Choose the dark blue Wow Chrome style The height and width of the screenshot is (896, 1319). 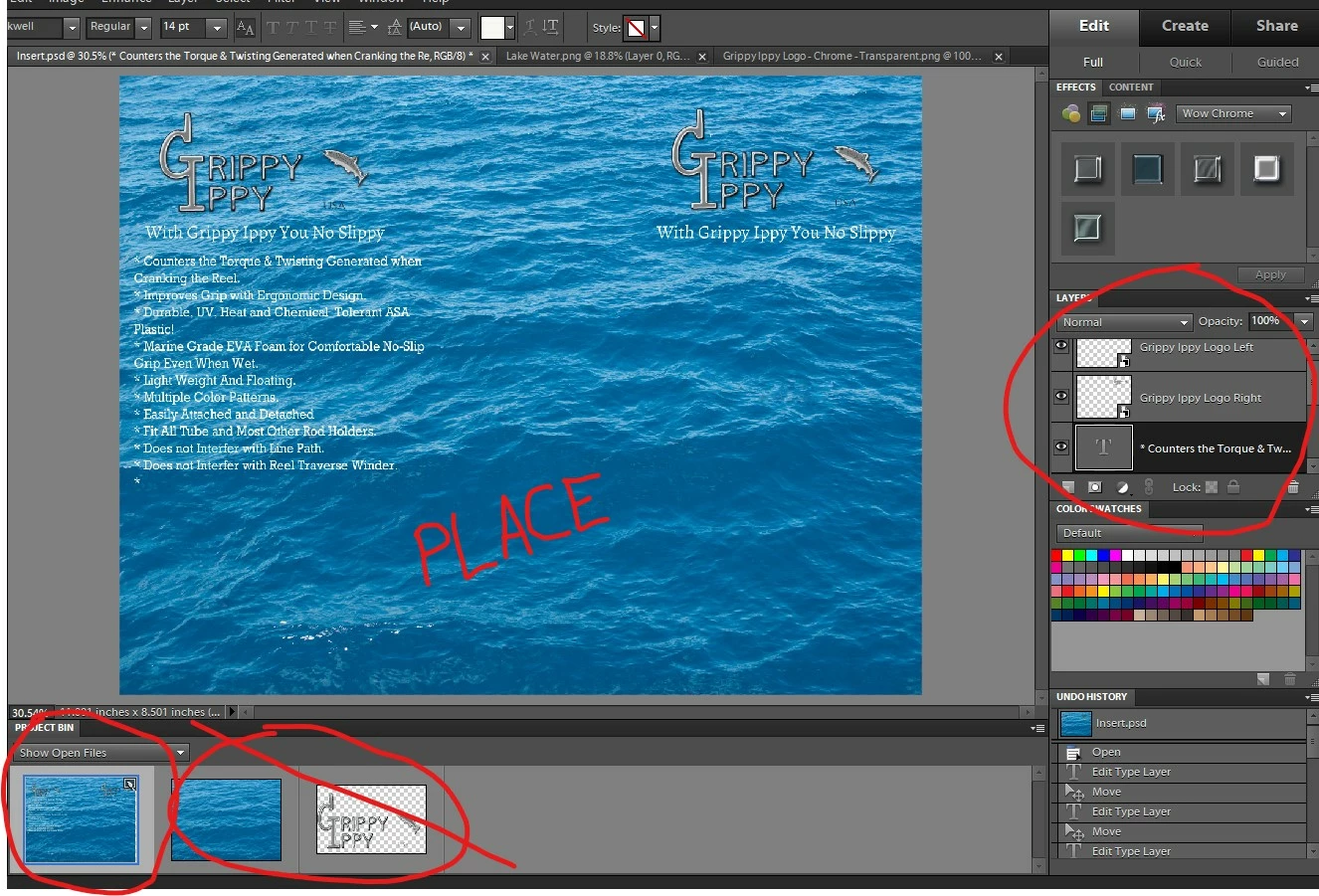(x=1148, y=168)
